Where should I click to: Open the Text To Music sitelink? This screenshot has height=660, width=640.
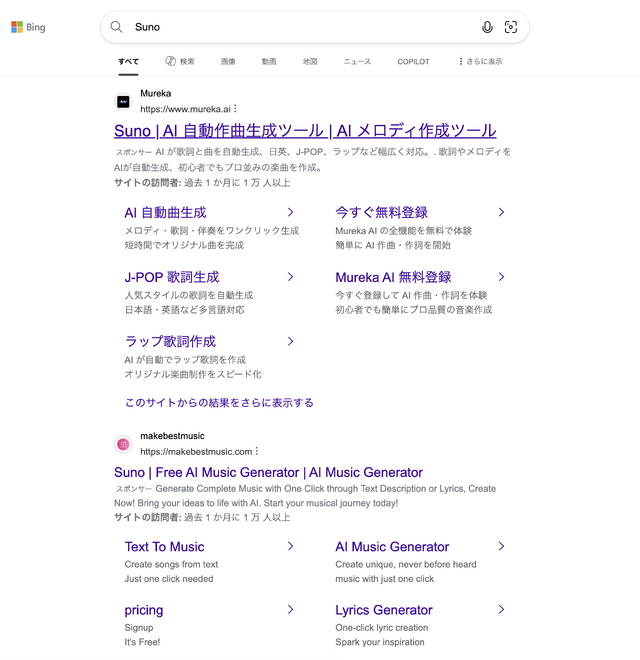(x=164, y=546)
